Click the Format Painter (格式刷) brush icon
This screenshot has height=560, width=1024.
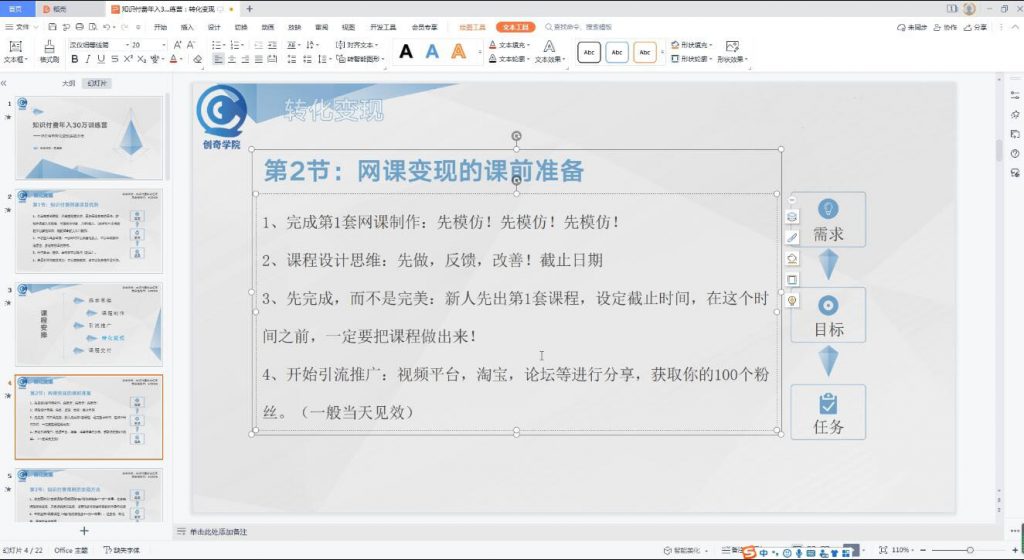tap(49, 46)
